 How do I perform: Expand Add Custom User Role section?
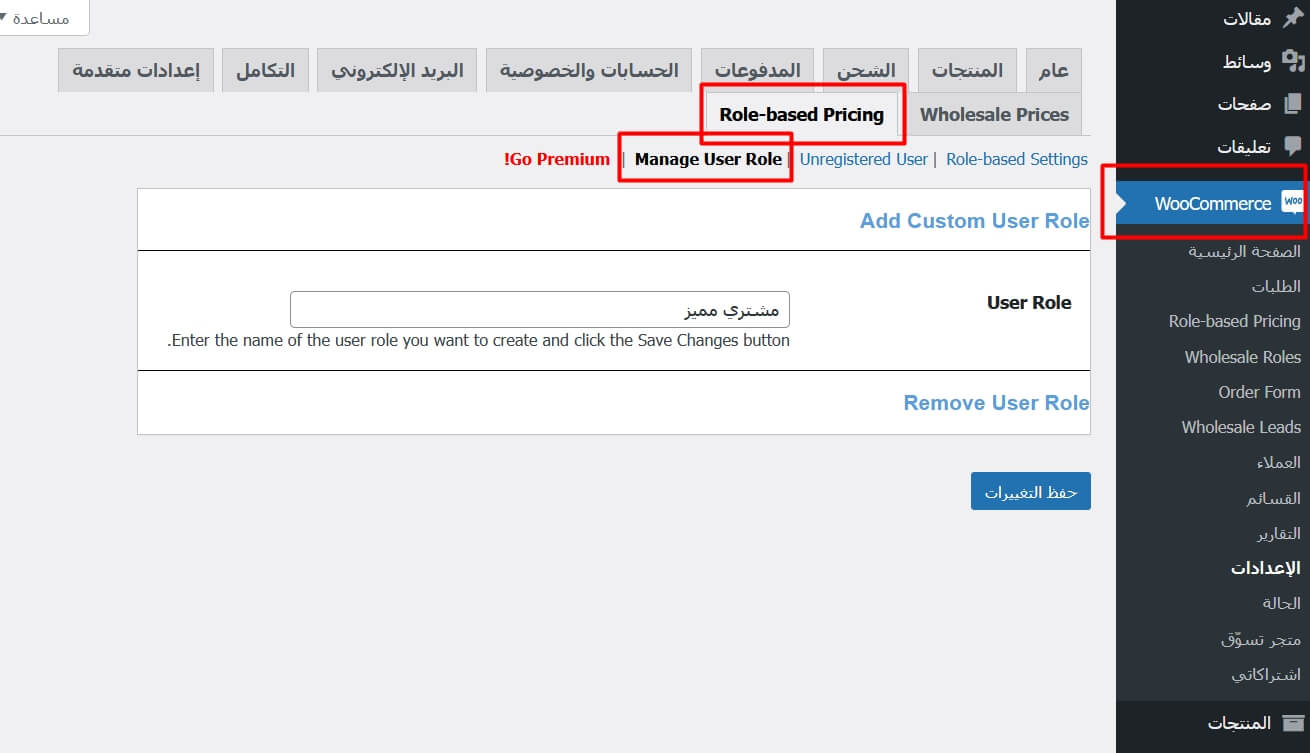[975, 221]
